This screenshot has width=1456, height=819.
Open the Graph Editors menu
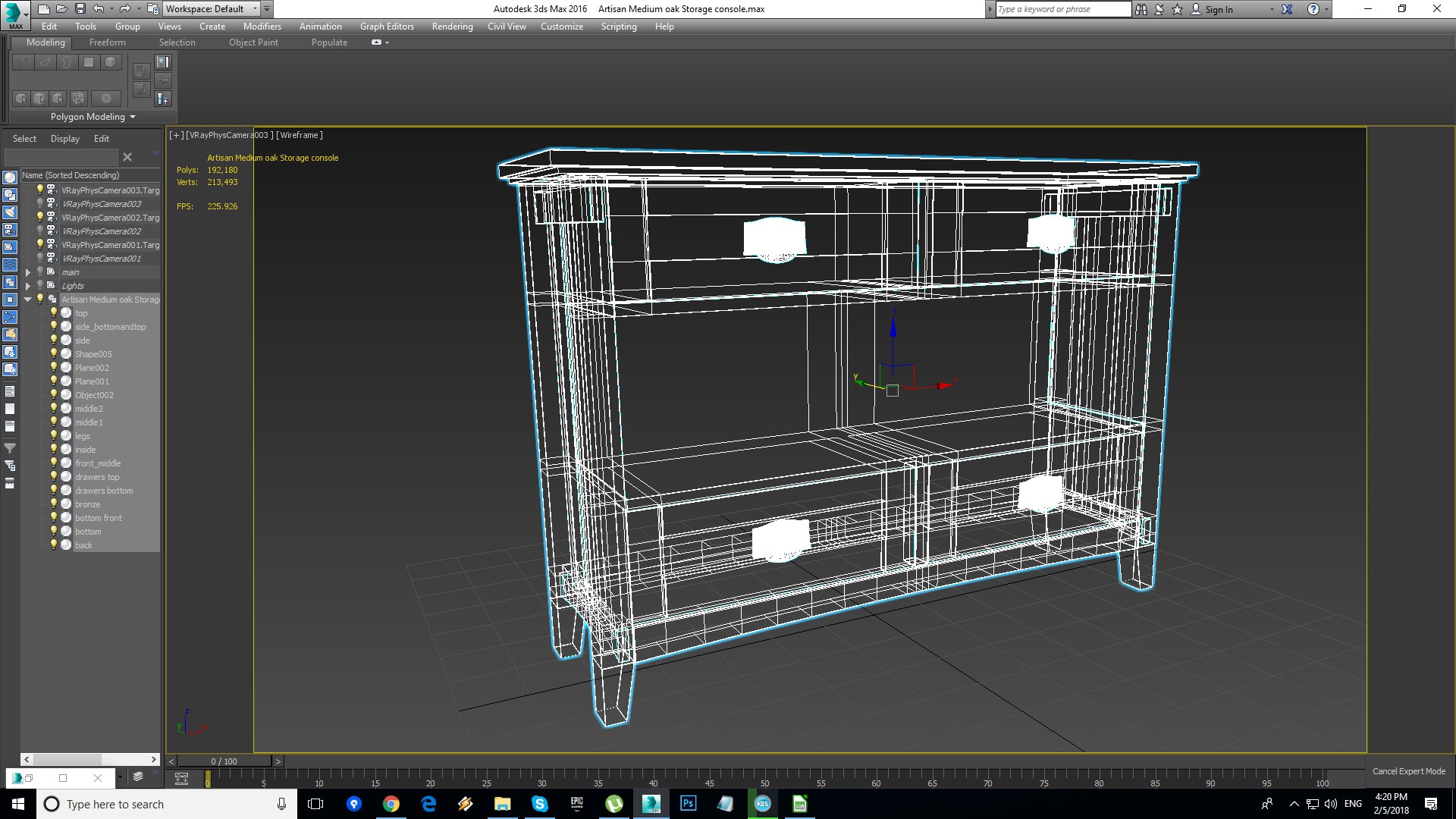pos(387,26)
